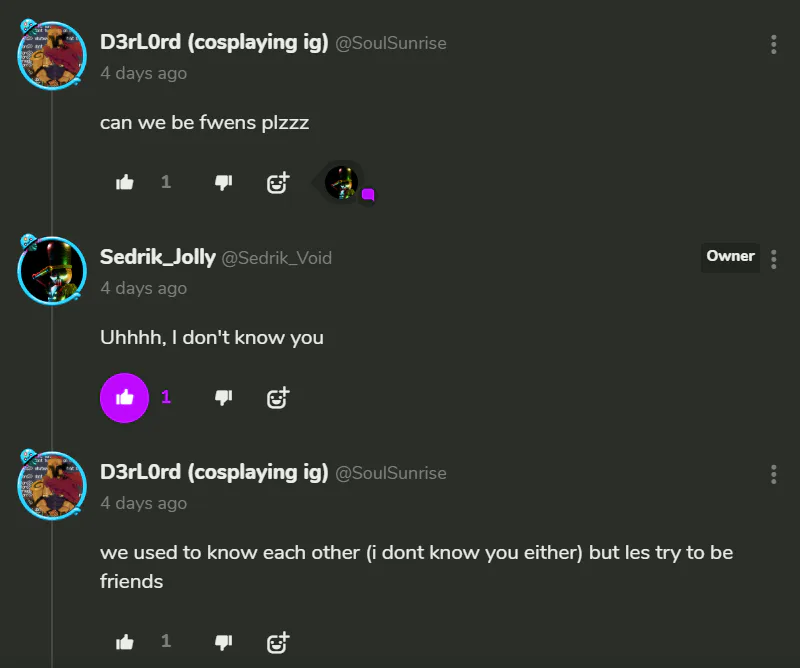Open the reply avatar bubble under first comment
The height and width of the screenshot is (668, 800).
(x=343, y=182)
